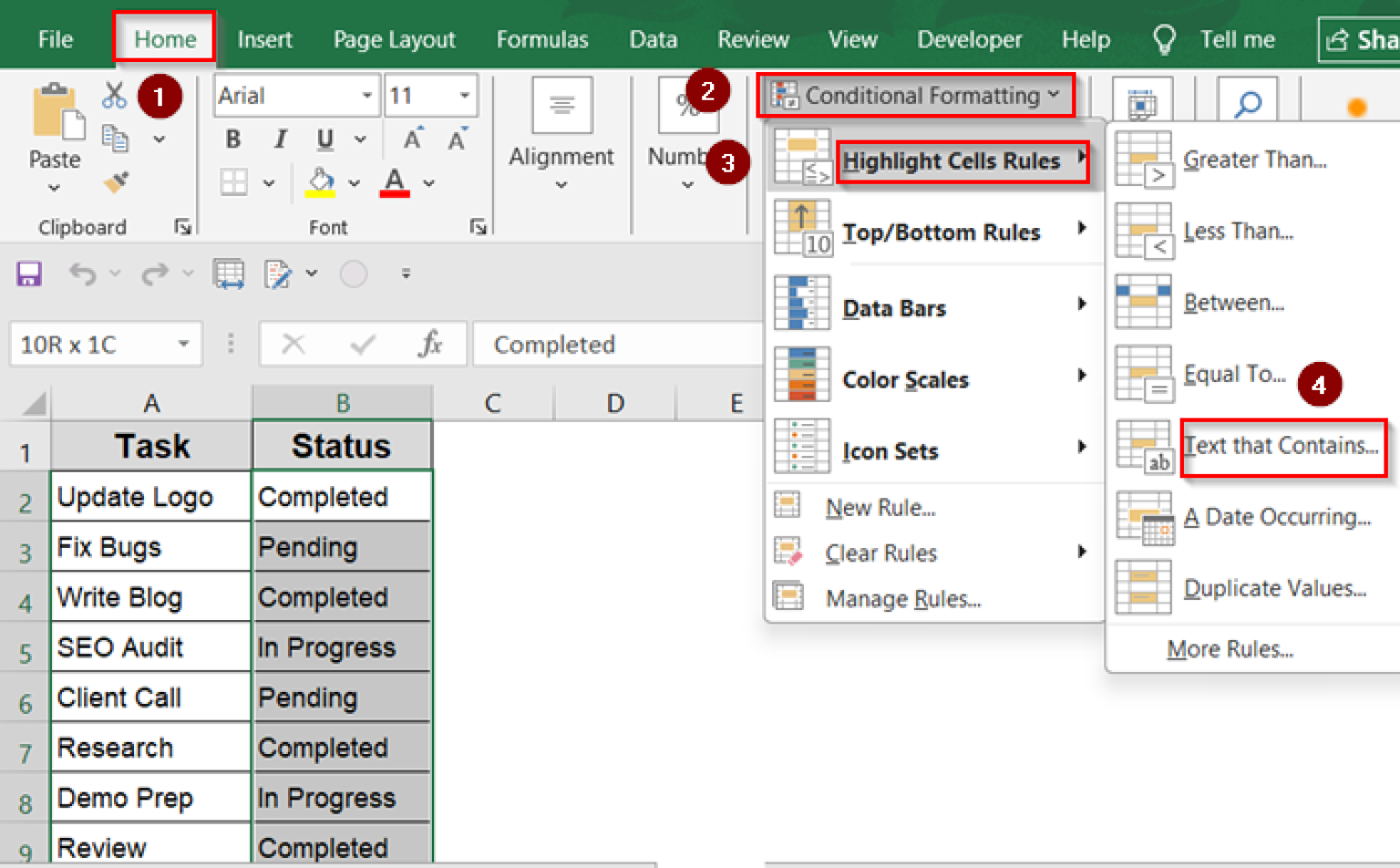Click the Increase Font Size icon
This screenshot has height=868, width=1400.
[413, 139]
